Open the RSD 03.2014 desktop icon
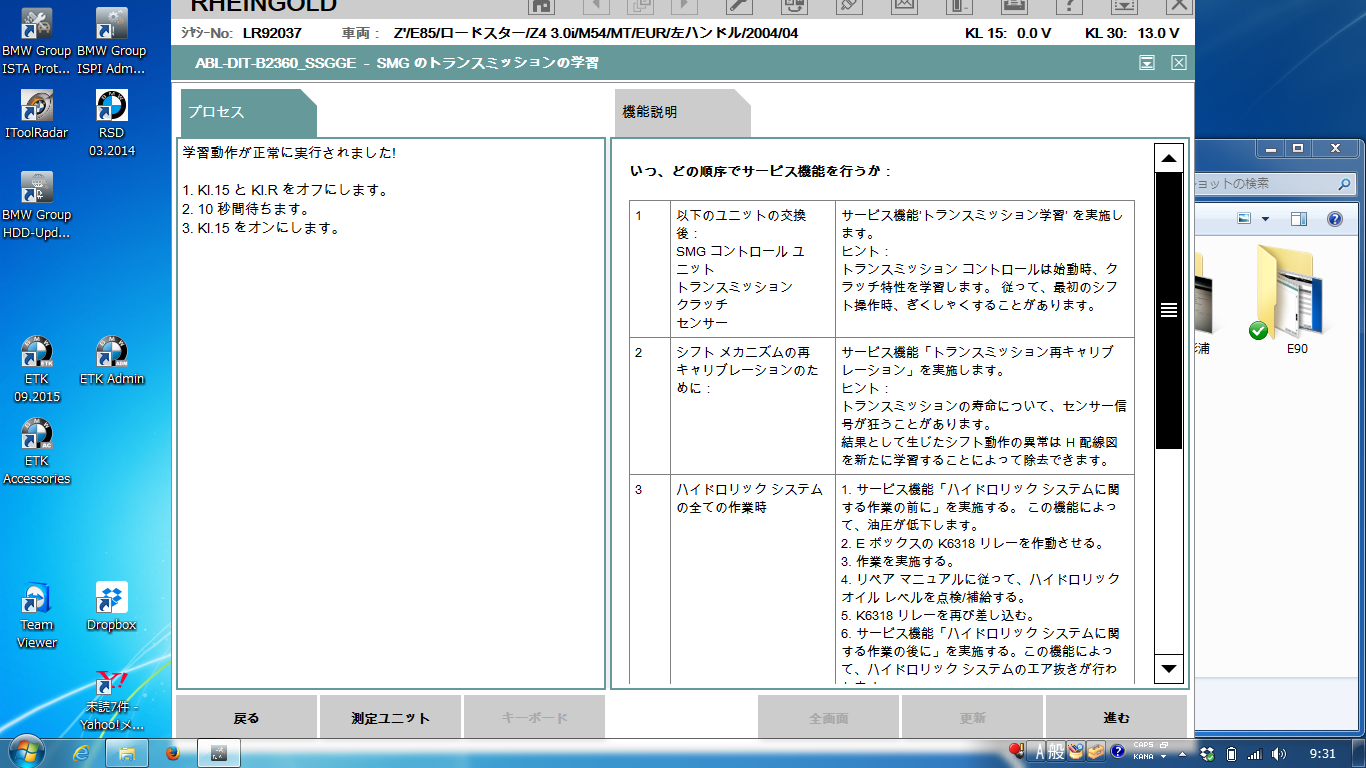The width and height of the screenshot is (1366, 768). click(x=111, y=124)
